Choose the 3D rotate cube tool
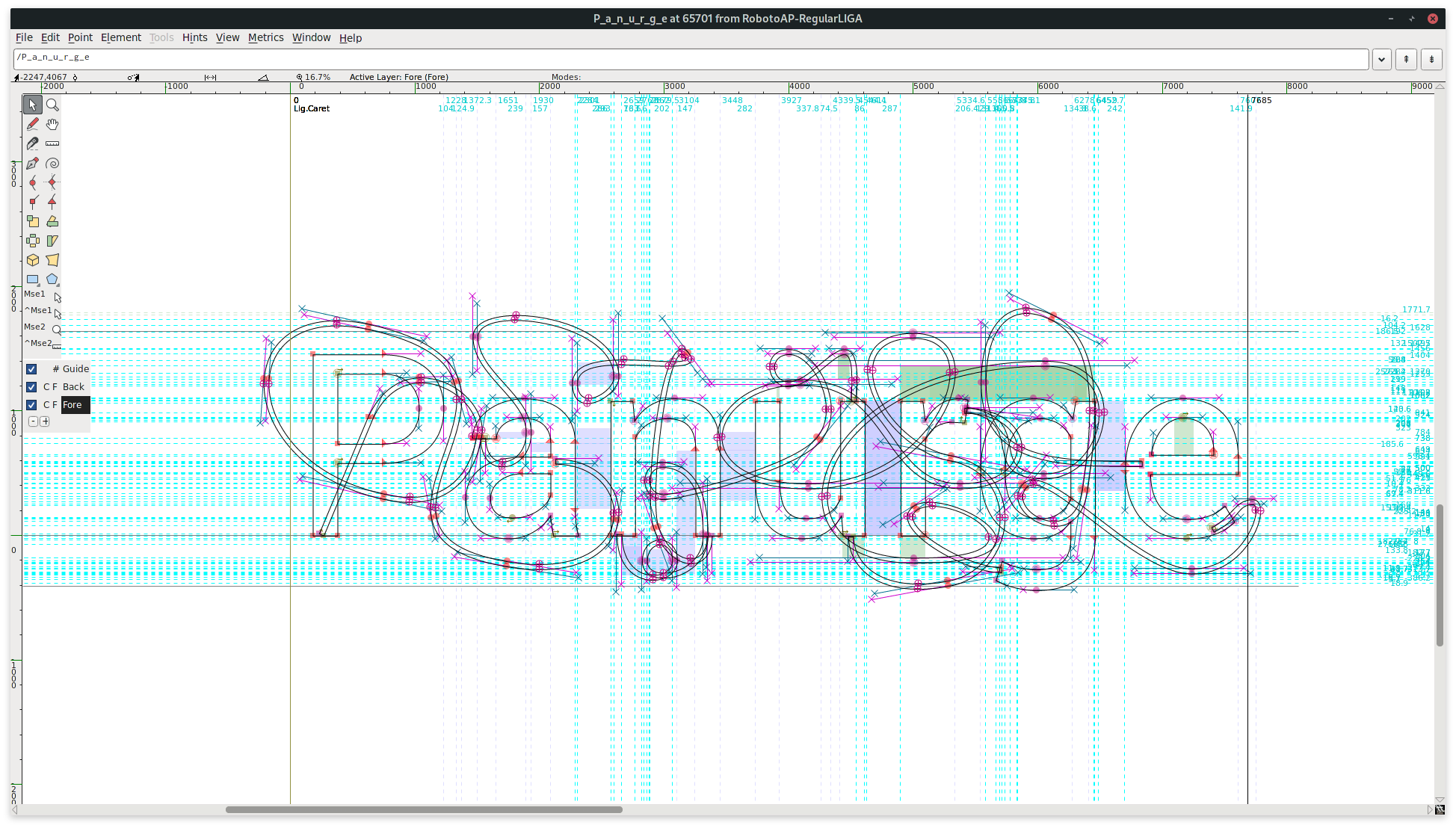 (33, 260)
